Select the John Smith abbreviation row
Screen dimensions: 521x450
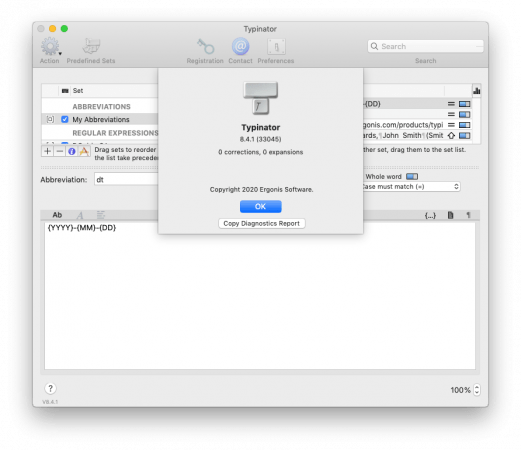tap(417, 136)
